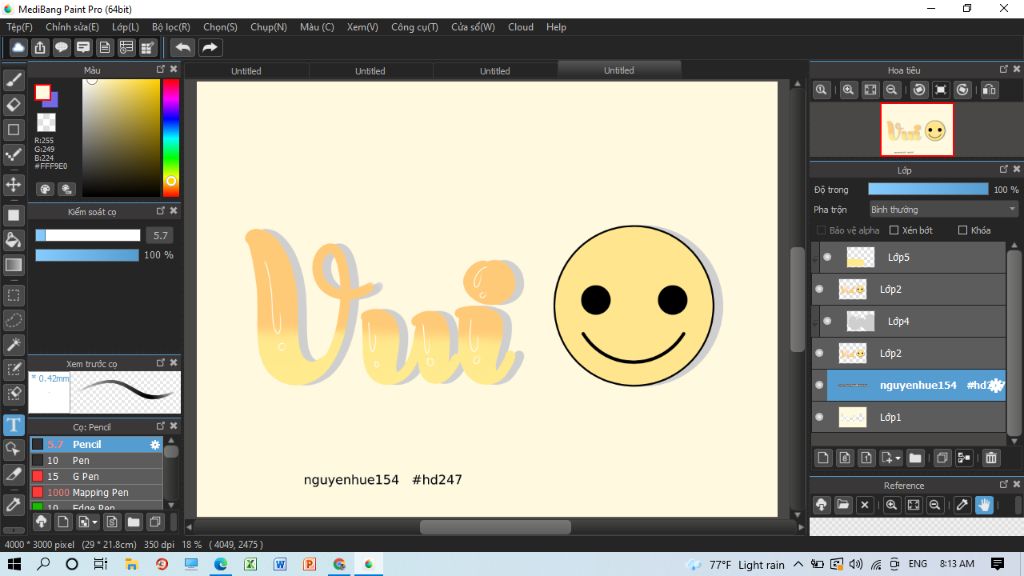Click the Undo arrow button

click(x=184, y=48)
